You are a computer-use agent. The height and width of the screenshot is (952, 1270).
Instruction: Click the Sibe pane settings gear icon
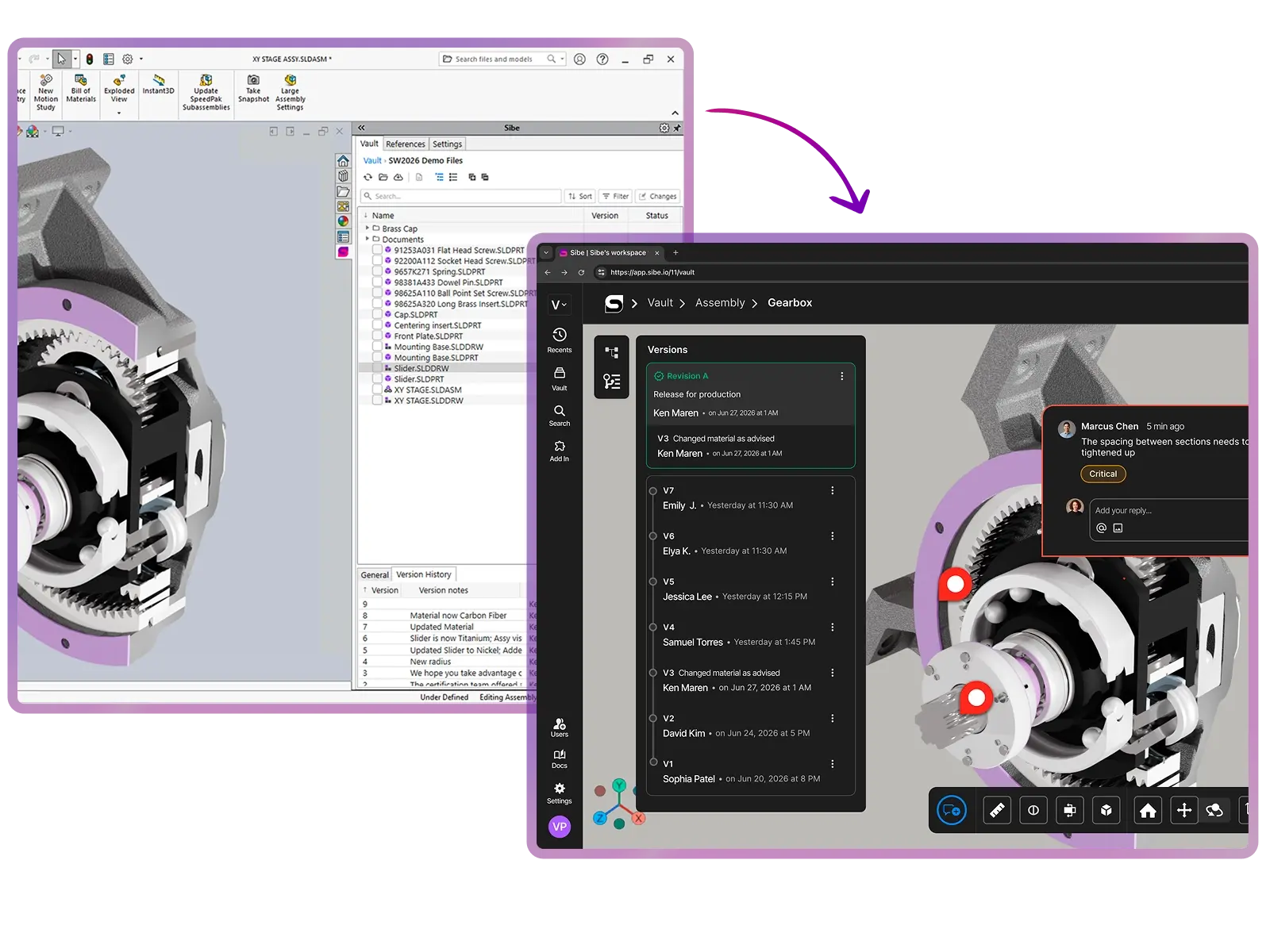pos(664,128)
